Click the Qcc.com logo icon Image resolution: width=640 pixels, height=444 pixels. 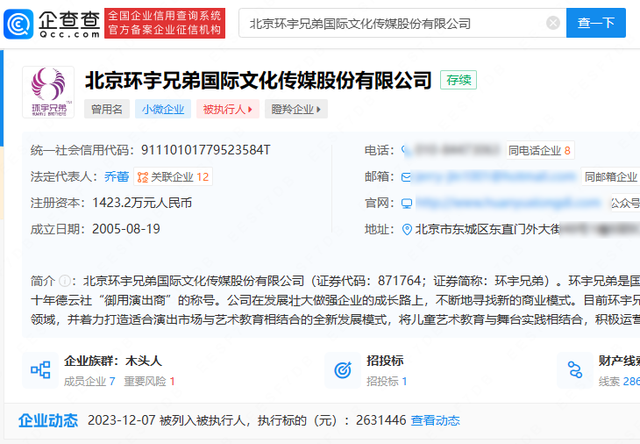[x=18, y=24]
